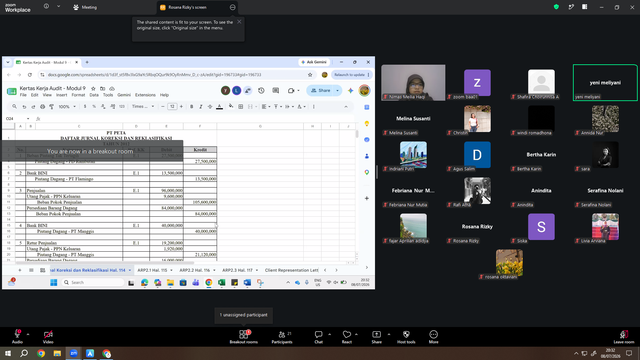This screenshot has width=640, height=360.
Task: Toggle mute with the Zoom Audio button
Action: (17, 337)
